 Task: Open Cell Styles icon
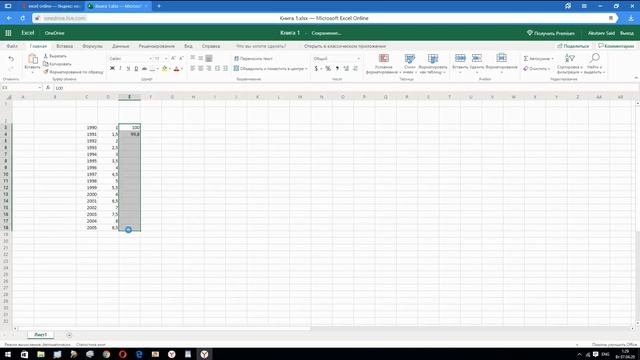409,58
